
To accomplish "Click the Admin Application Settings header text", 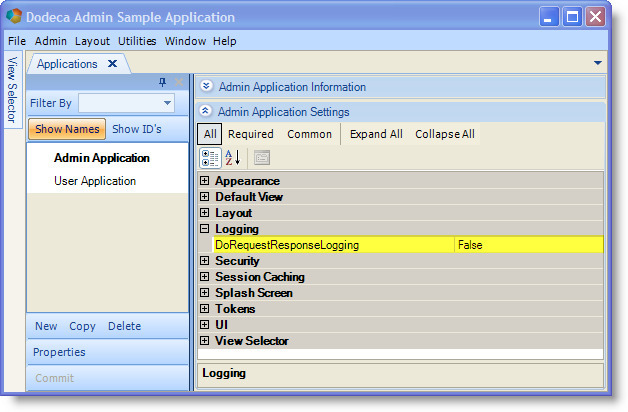I will coord(284,112).
